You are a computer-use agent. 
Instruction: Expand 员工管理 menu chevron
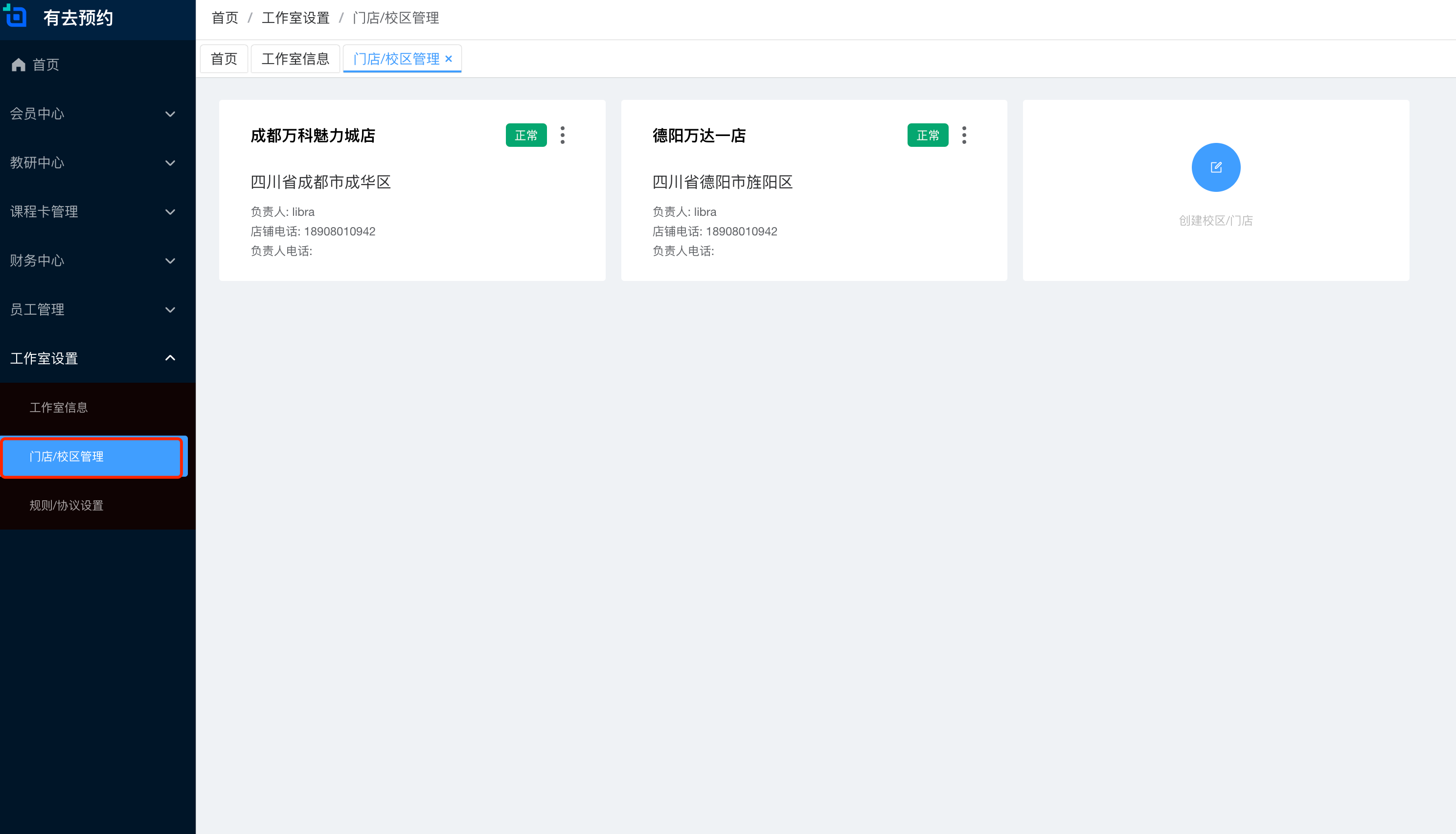point(170,310)
